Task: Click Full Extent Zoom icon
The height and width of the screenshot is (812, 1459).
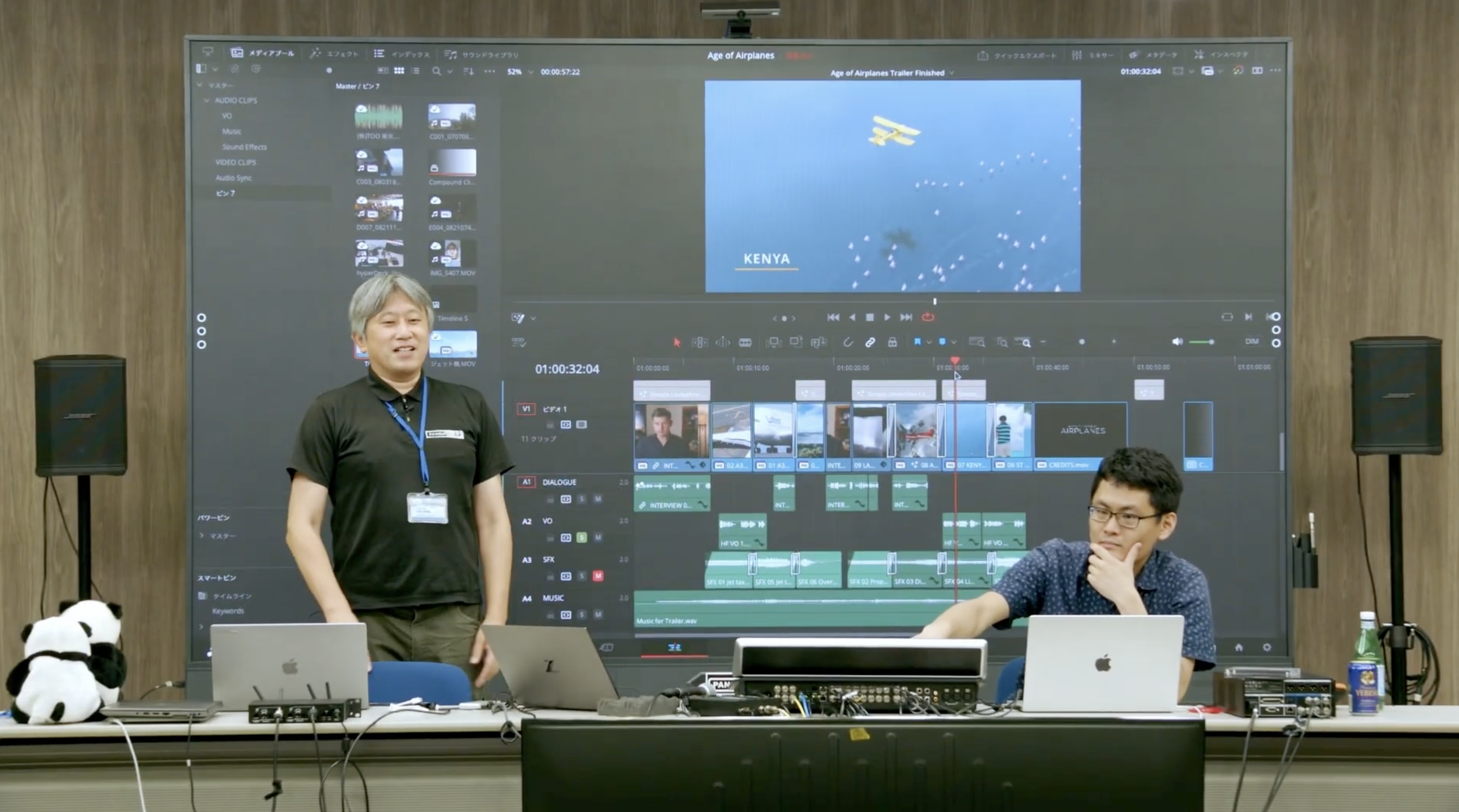Action: (x=977, y=343)
